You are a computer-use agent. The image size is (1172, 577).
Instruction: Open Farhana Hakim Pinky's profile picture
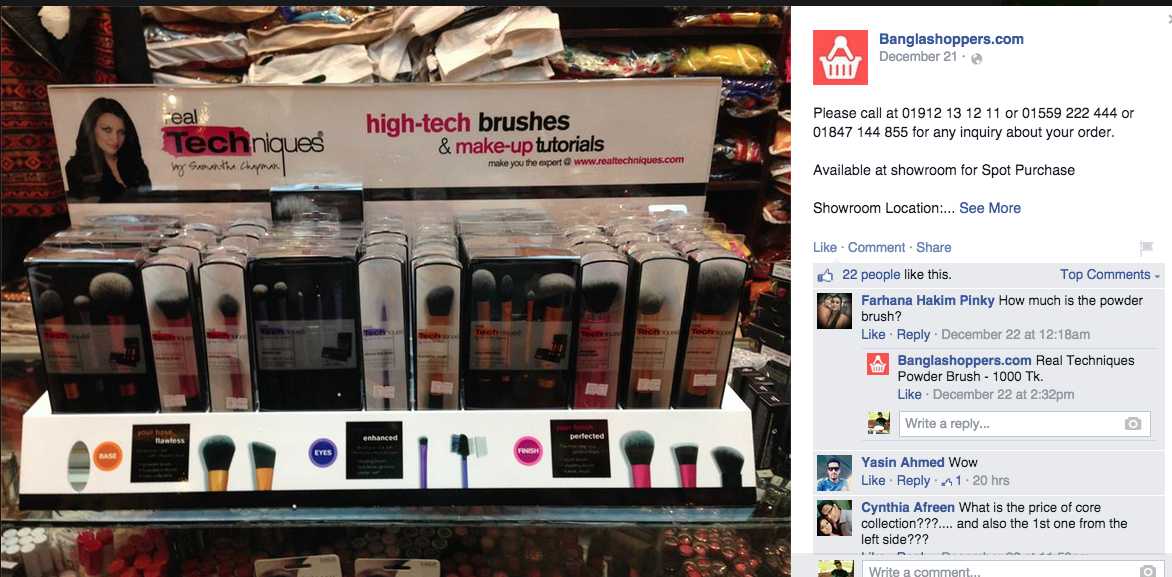click(834, 311)
